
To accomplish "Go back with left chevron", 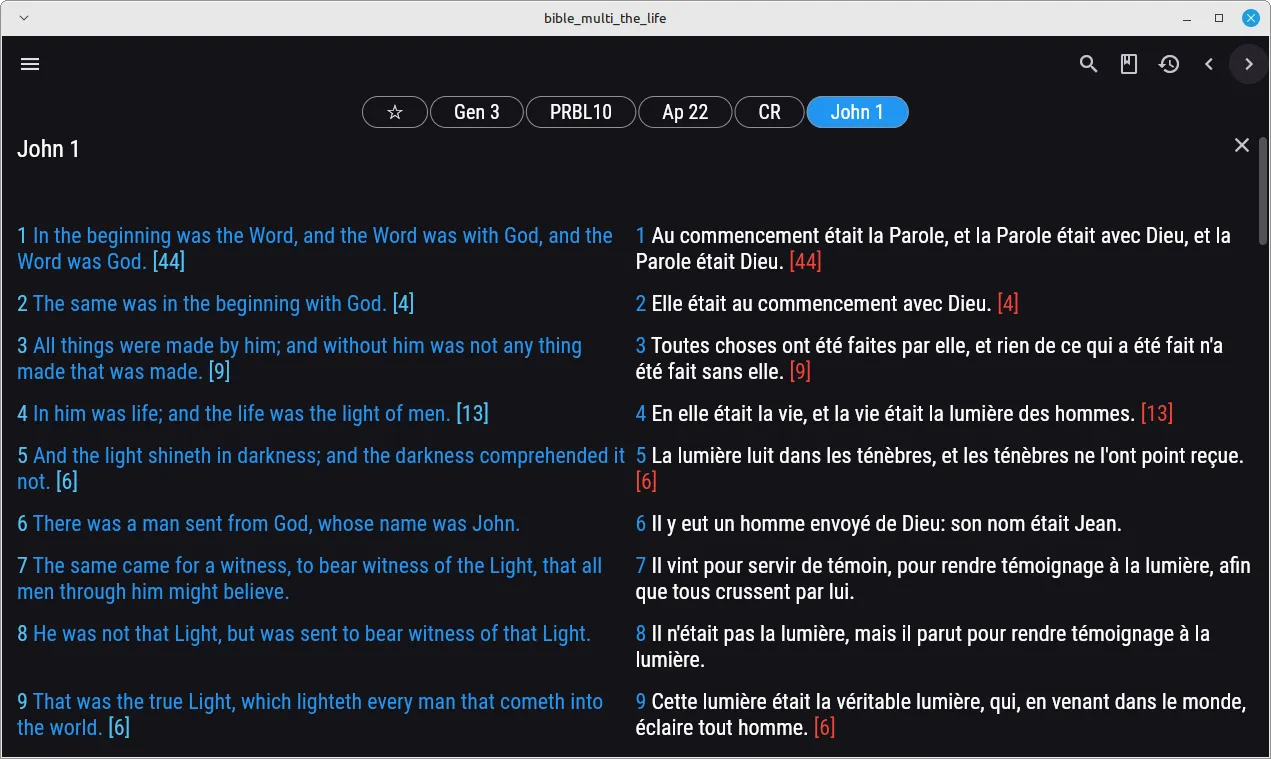I will [1209, 64].
